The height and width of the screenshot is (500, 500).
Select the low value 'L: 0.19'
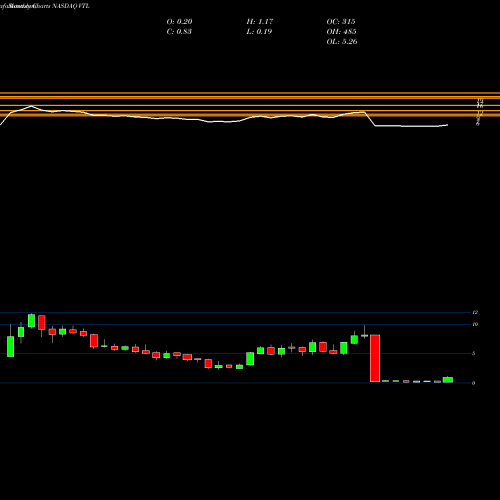click(x=259, y=31)
